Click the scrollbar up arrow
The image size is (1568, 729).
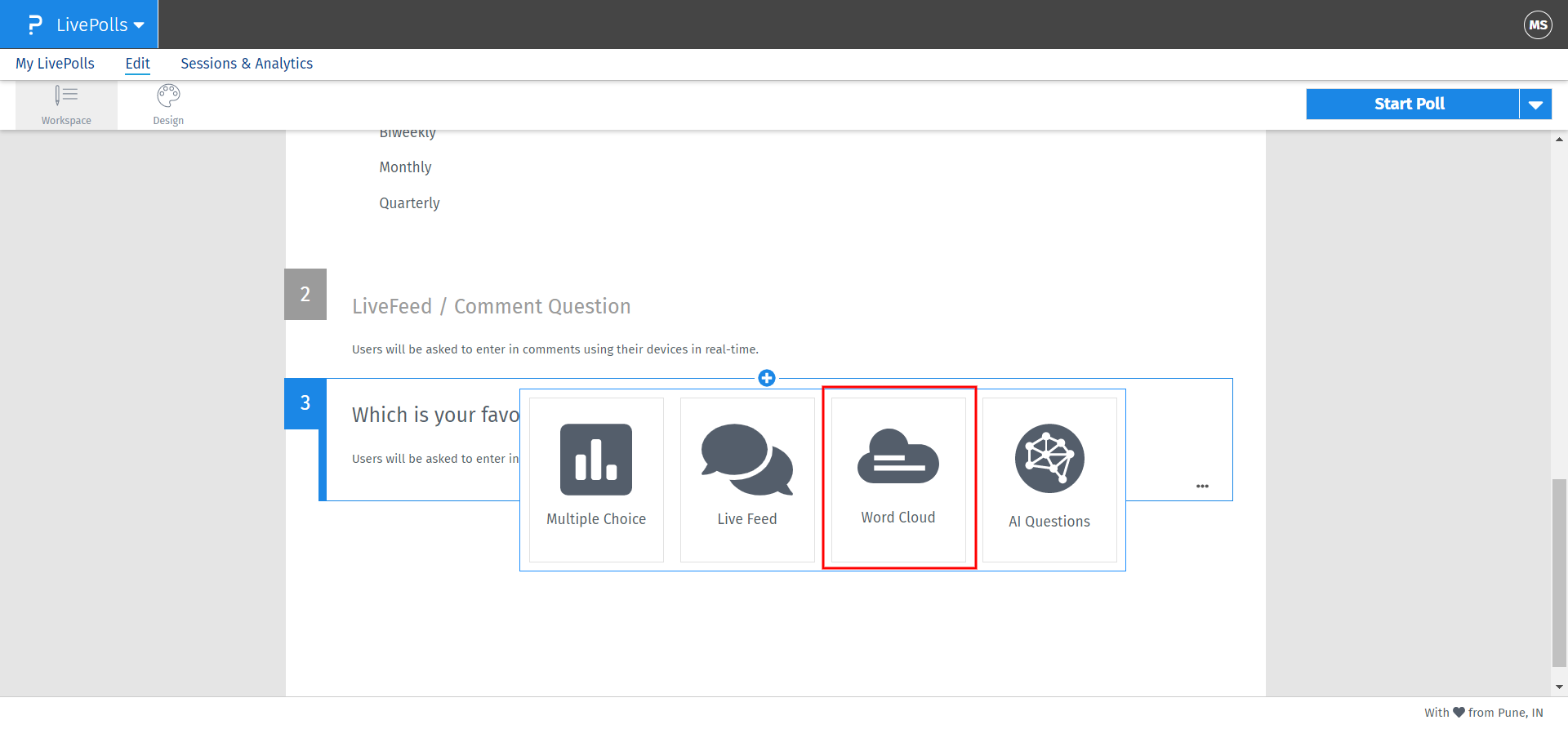tap(1559, 140)
